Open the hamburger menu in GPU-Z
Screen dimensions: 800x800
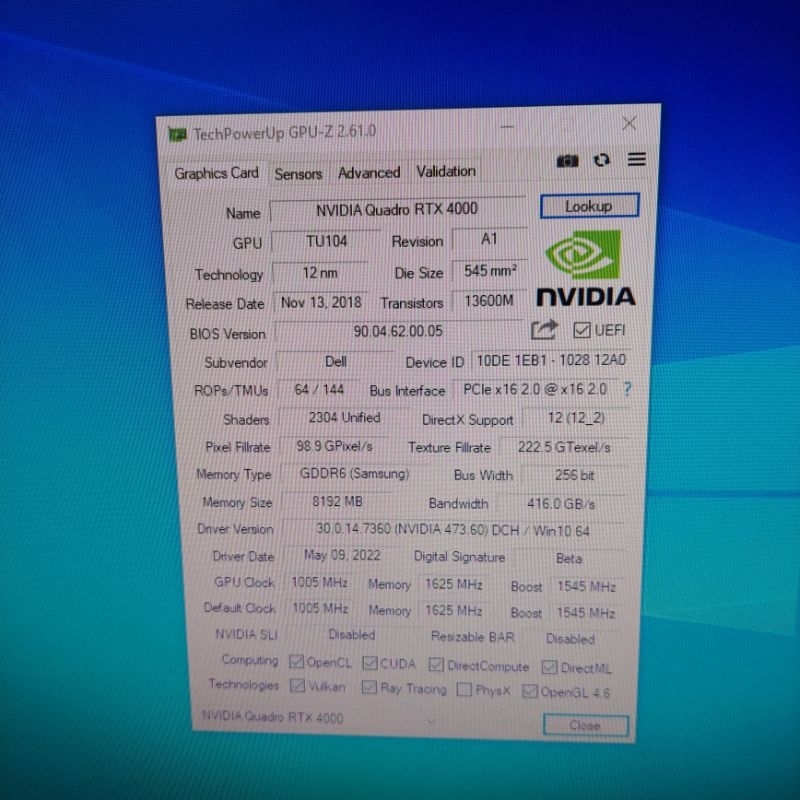coord(636,159)
